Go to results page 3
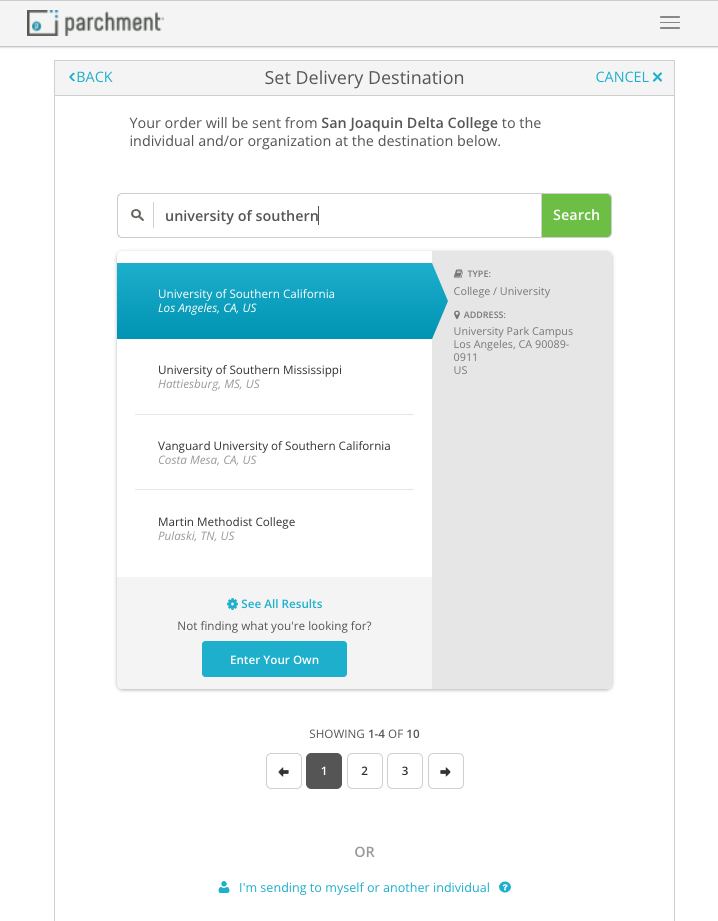 [404, 770]
